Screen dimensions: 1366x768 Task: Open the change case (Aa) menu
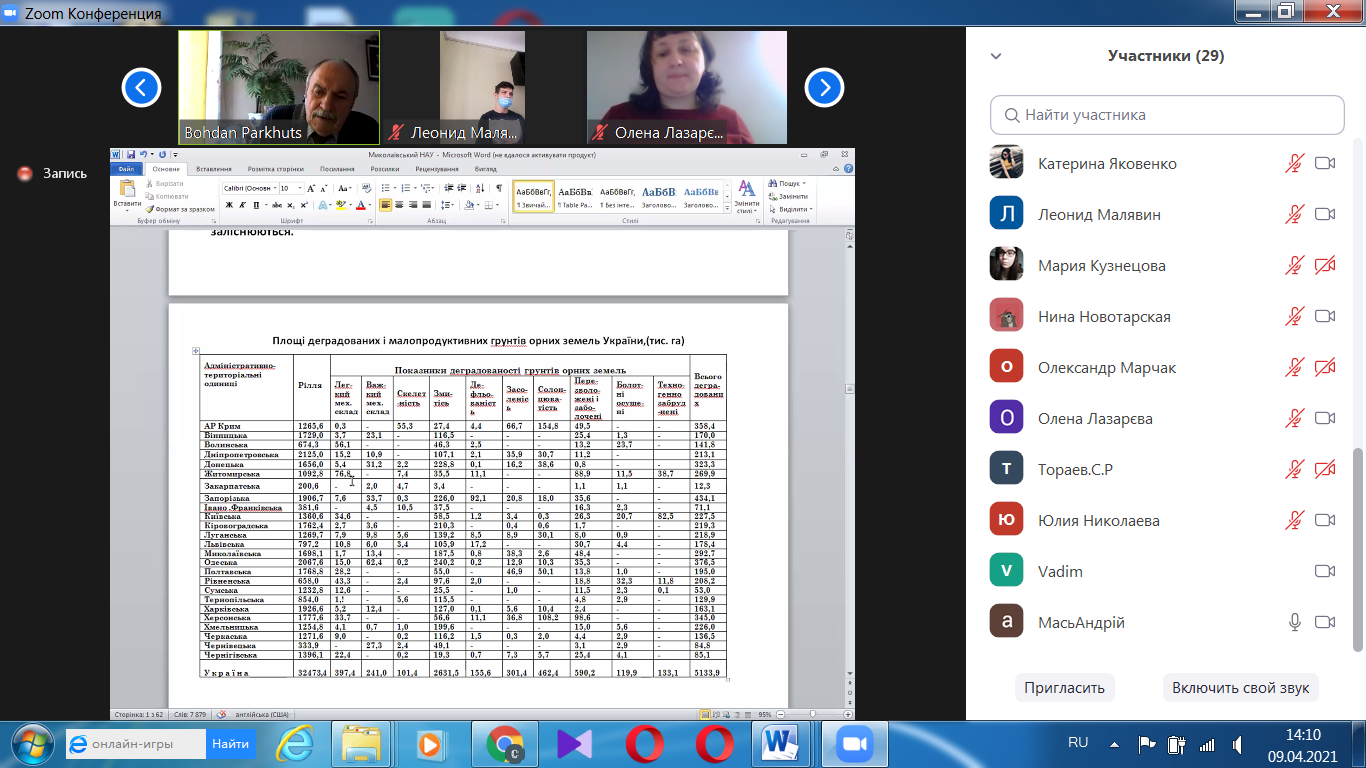click(345, 188)
